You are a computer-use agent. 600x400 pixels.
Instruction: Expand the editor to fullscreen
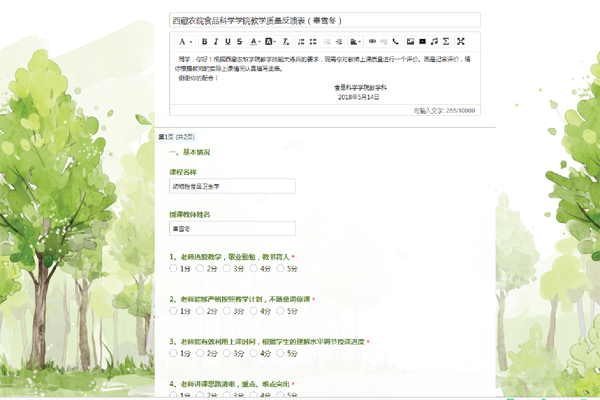click(460, 42)
